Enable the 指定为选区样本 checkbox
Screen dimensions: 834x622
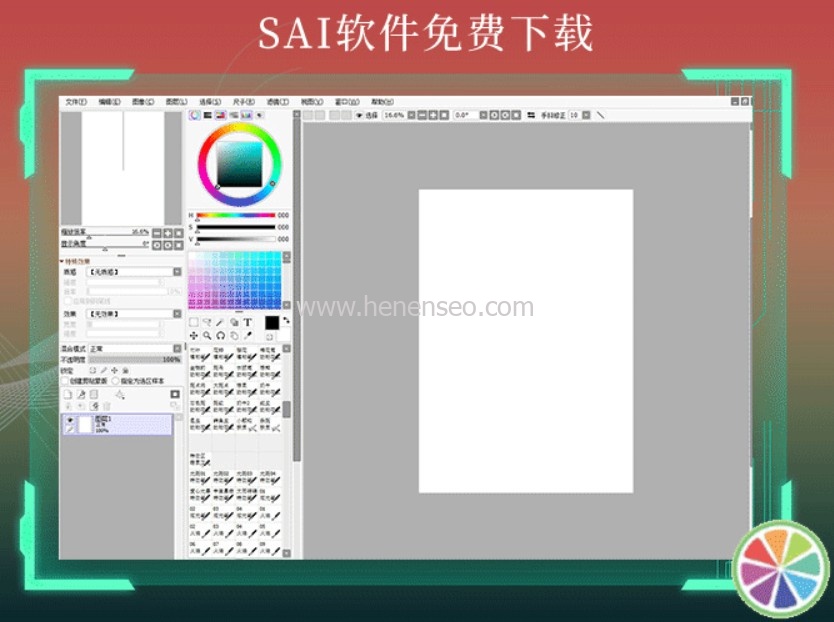coord(115,381)
